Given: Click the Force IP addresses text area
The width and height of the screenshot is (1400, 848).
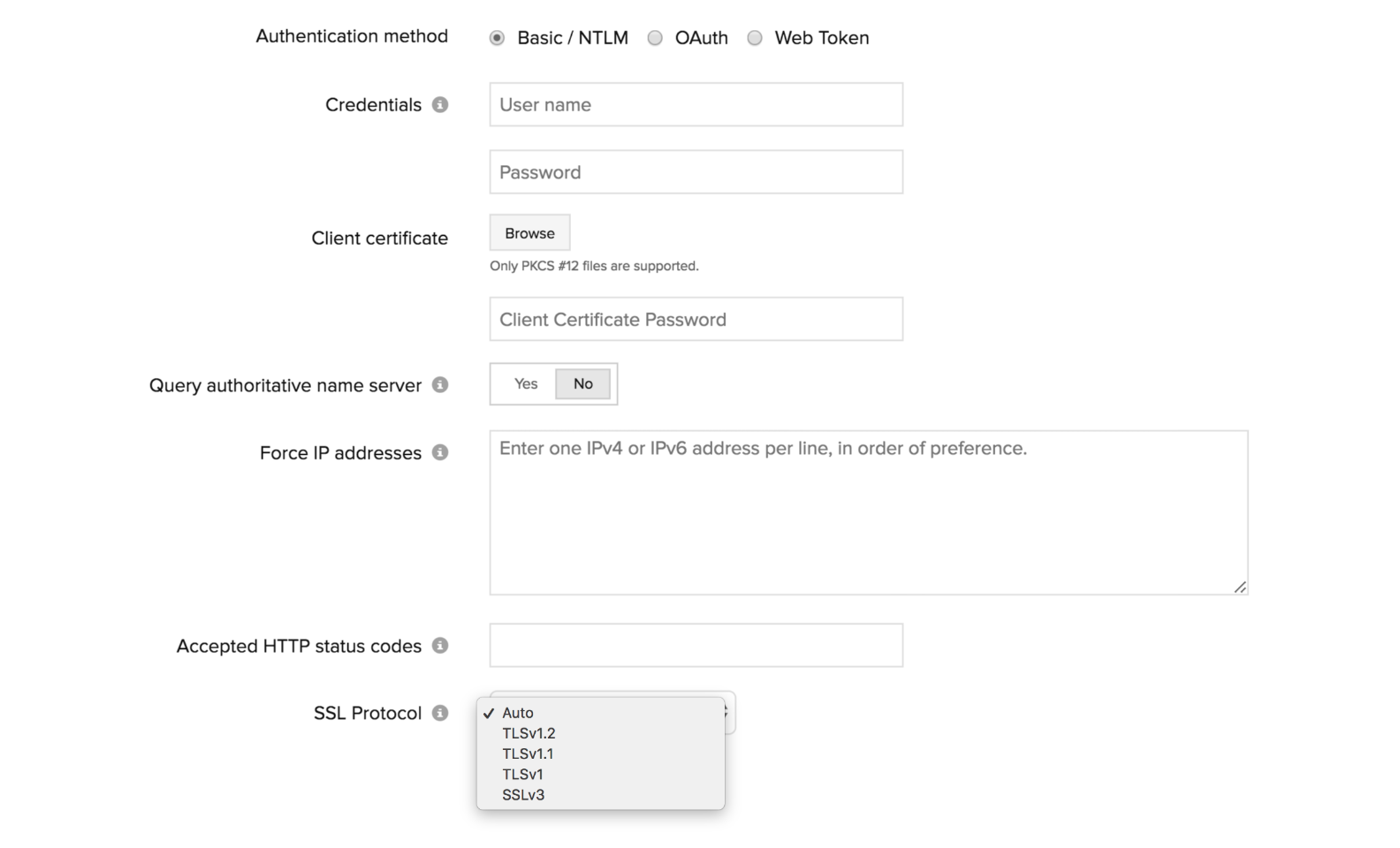Looking at the screenshot, I should click(868, 512).
